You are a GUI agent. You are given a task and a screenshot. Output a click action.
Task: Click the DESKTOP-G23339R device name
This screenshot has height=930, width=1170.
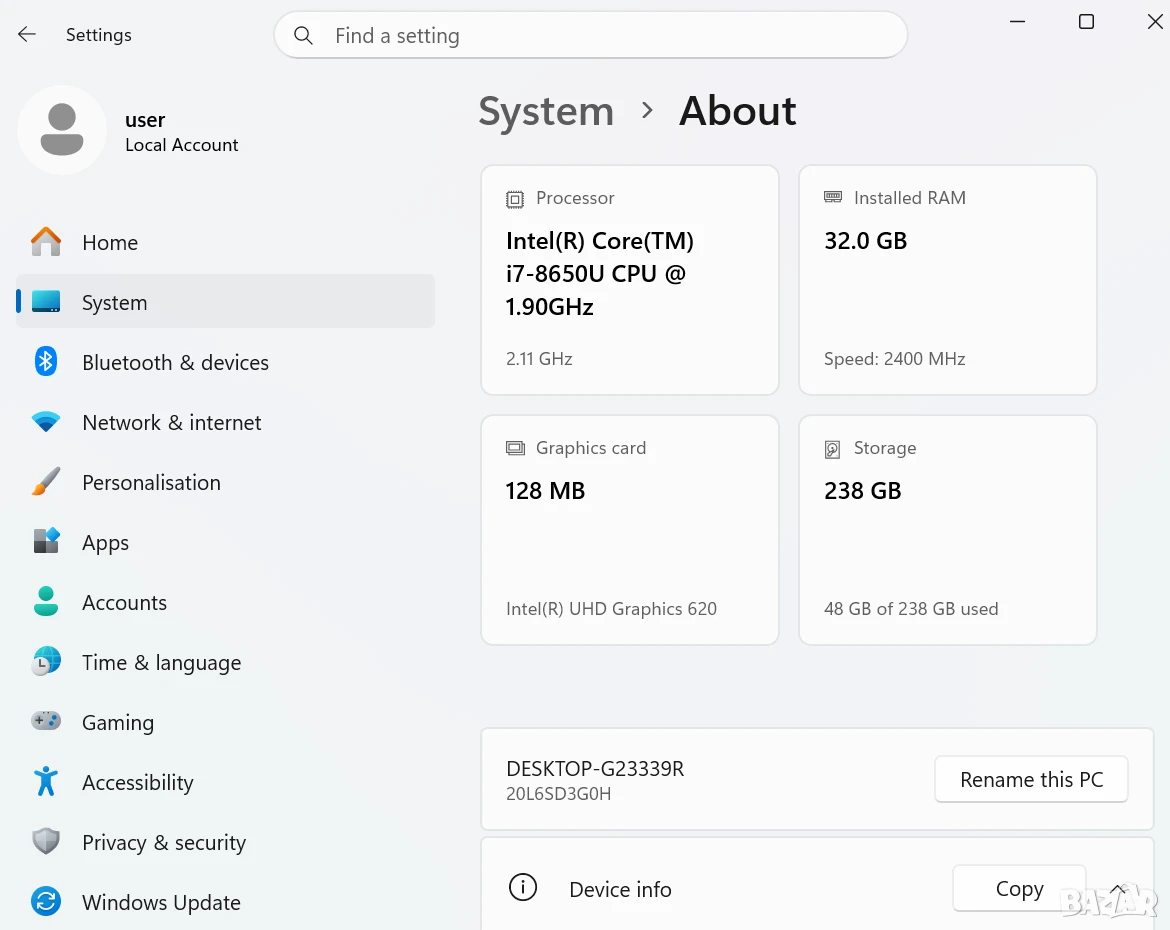(x=595, y=768)
